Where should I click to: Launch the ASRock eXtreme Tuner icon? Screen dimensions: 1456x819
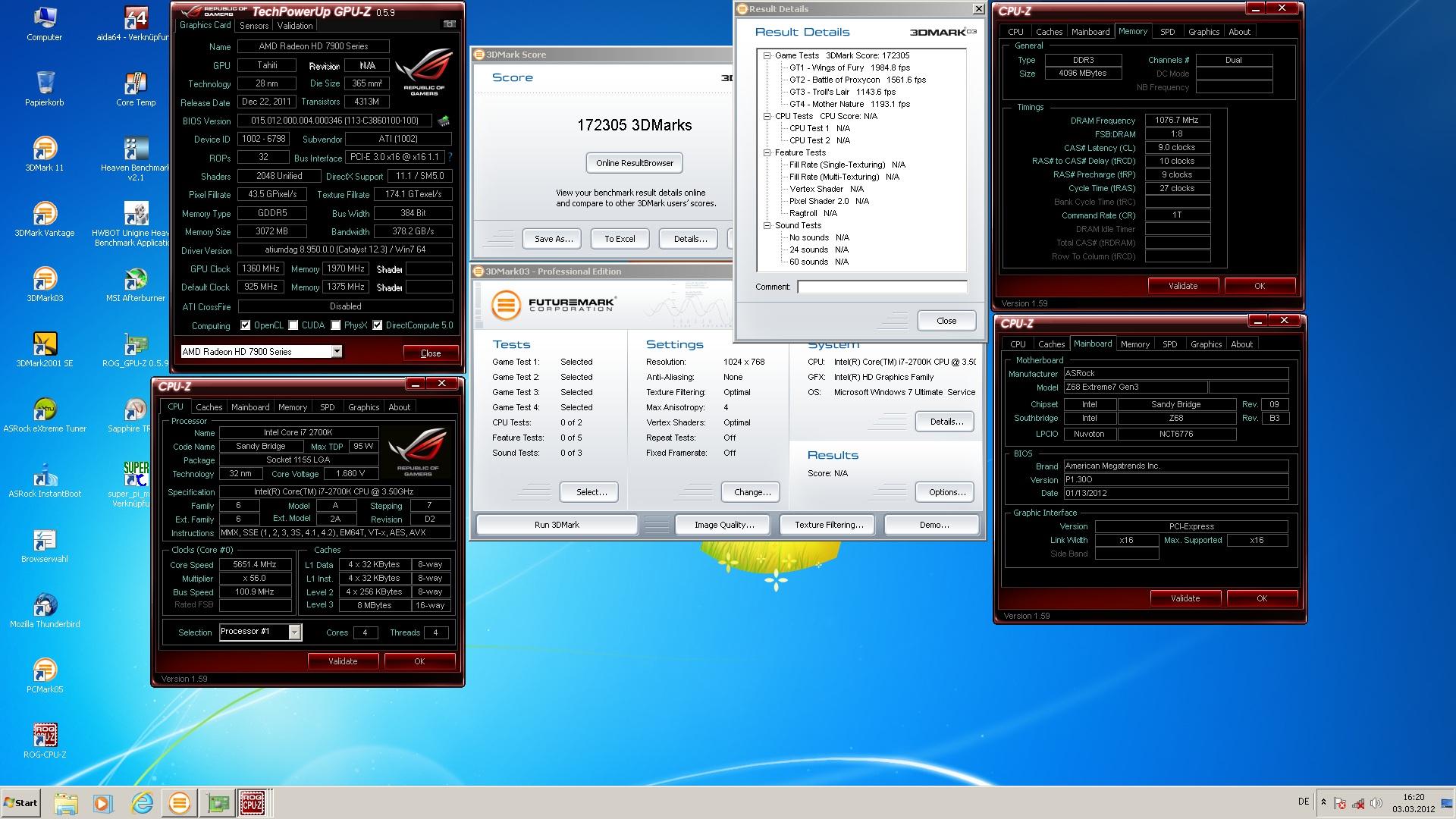(x=45, y=416)
